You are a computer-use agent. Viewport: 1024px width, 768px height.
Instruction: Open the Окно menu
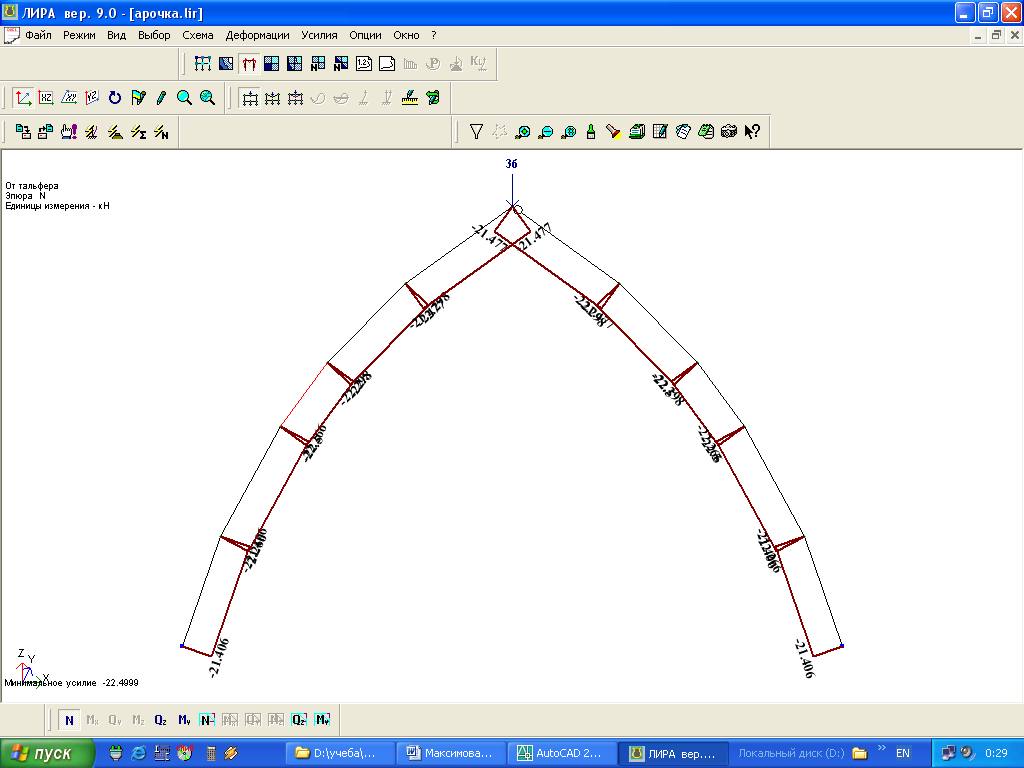(x=406, y=35)
